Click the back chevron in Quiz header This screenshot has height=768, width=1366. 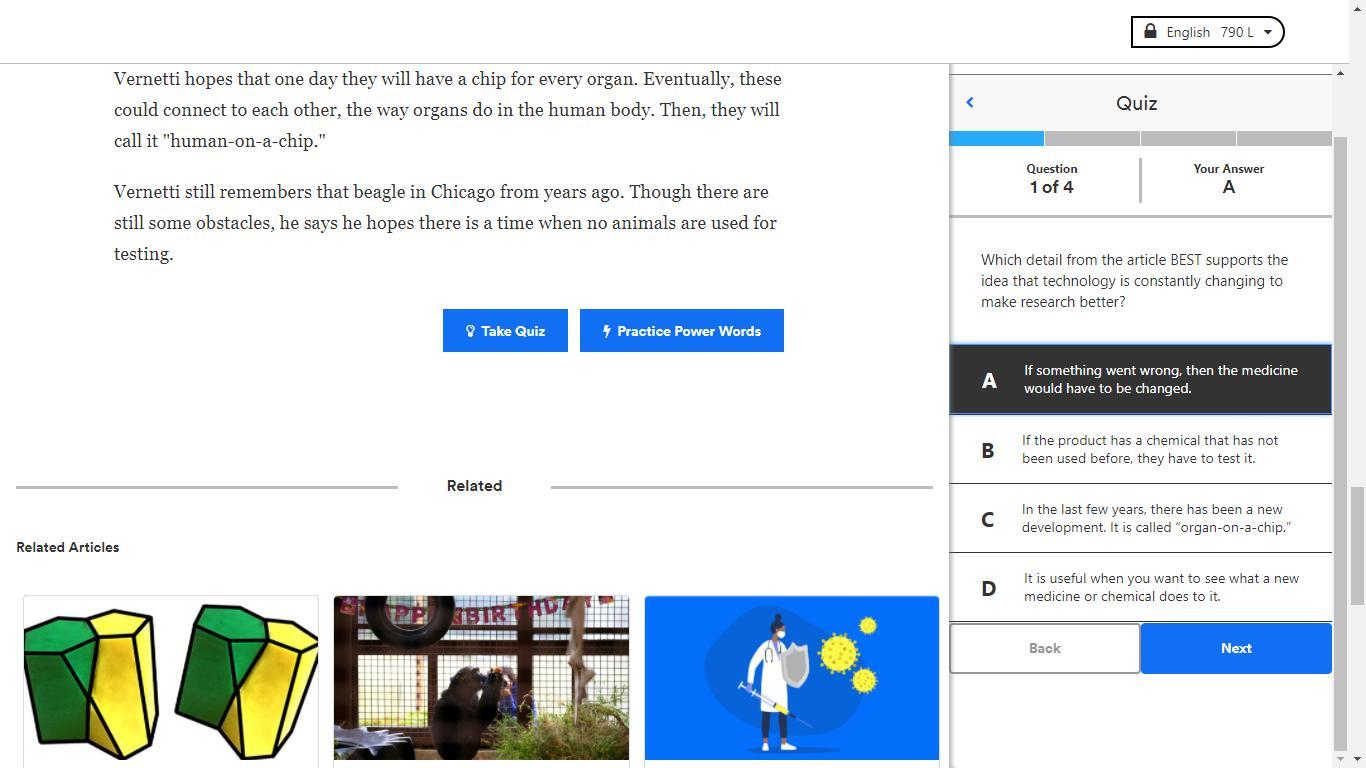(969, 102)
